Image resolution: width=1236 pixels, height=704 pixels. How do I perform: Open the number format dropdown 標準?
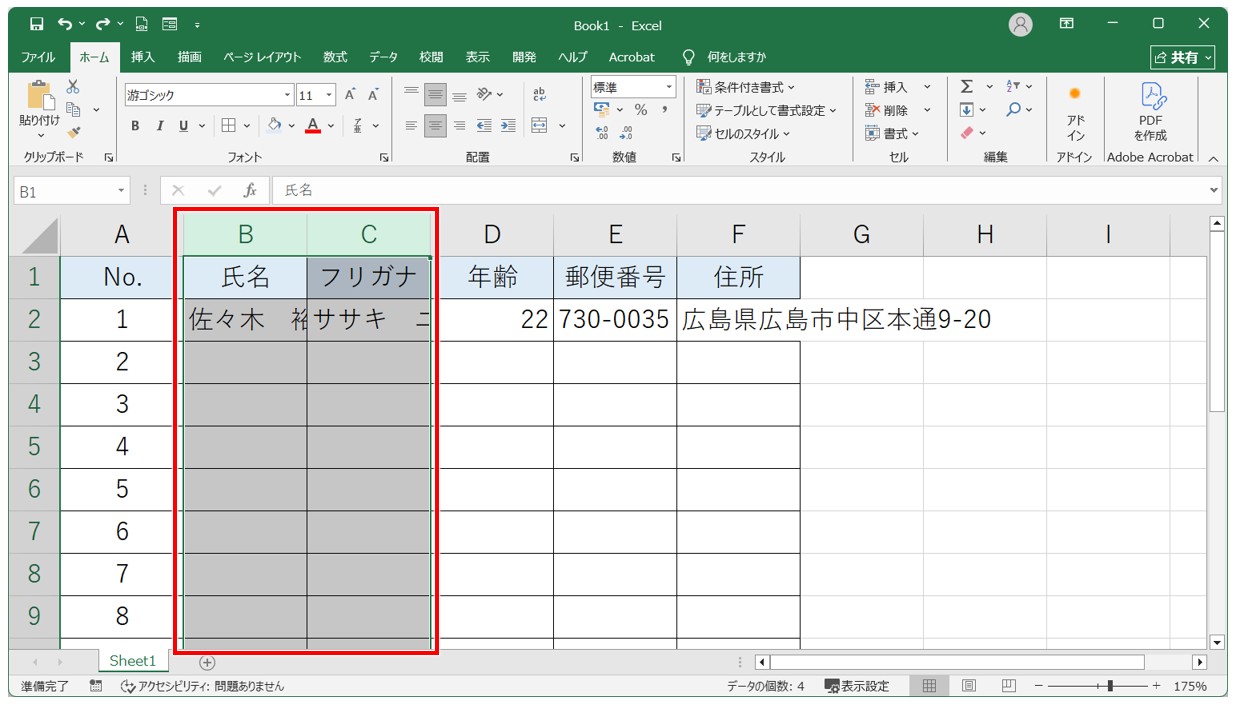click(x=668, y=87)
